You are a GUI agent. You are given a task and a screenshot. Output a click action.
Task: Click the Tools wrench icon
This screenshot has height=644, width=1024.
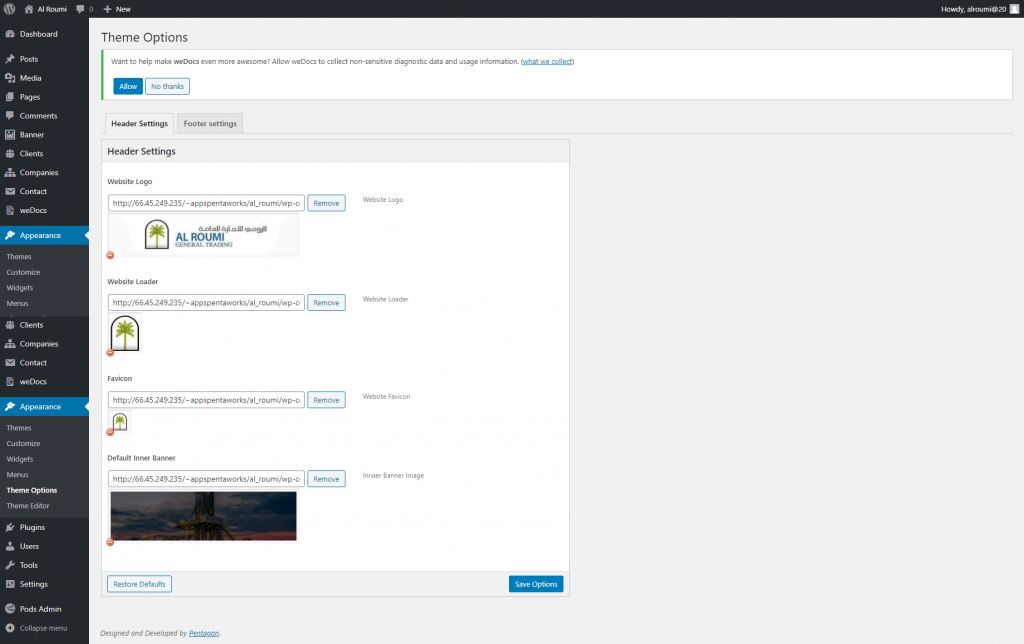click(x=10, y=565)
